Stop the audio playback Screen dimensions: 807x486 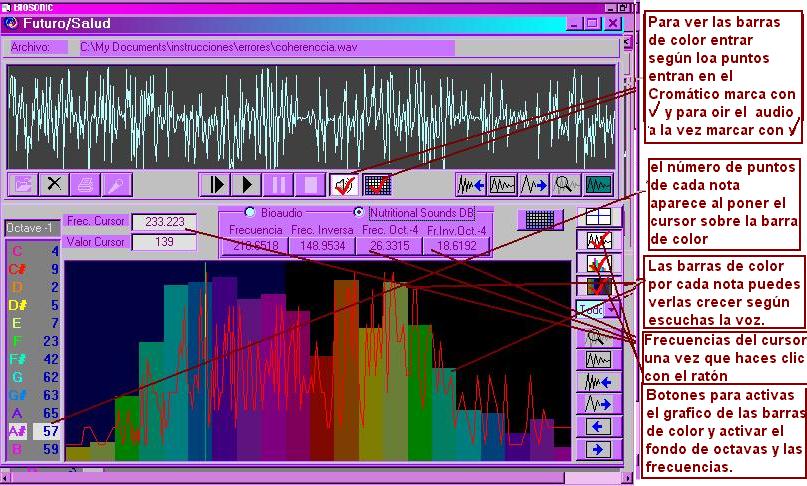[x=311, y=185]
